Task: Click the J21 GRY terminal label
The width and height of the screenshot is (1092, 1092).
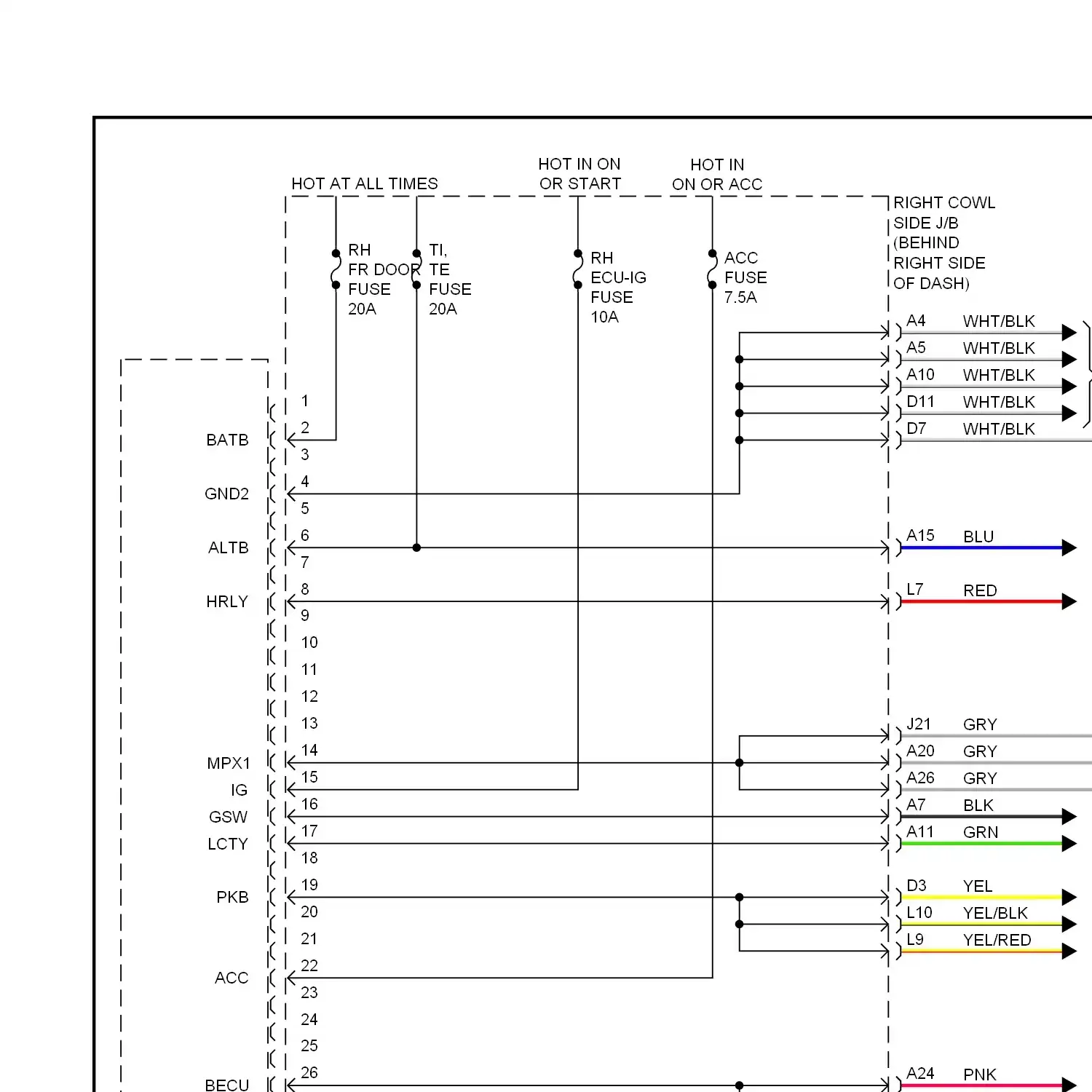Action: click(951, 724)
